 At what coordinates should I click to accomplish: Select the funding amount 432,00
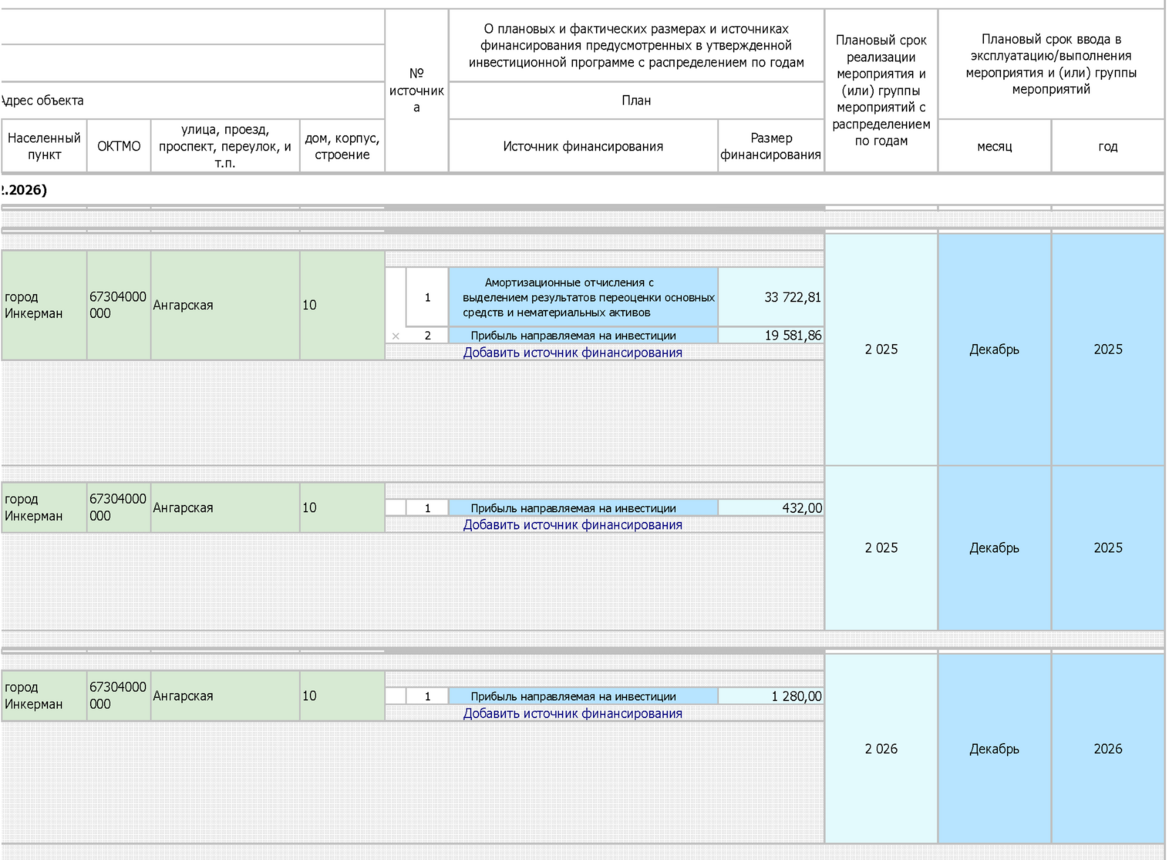772,508
